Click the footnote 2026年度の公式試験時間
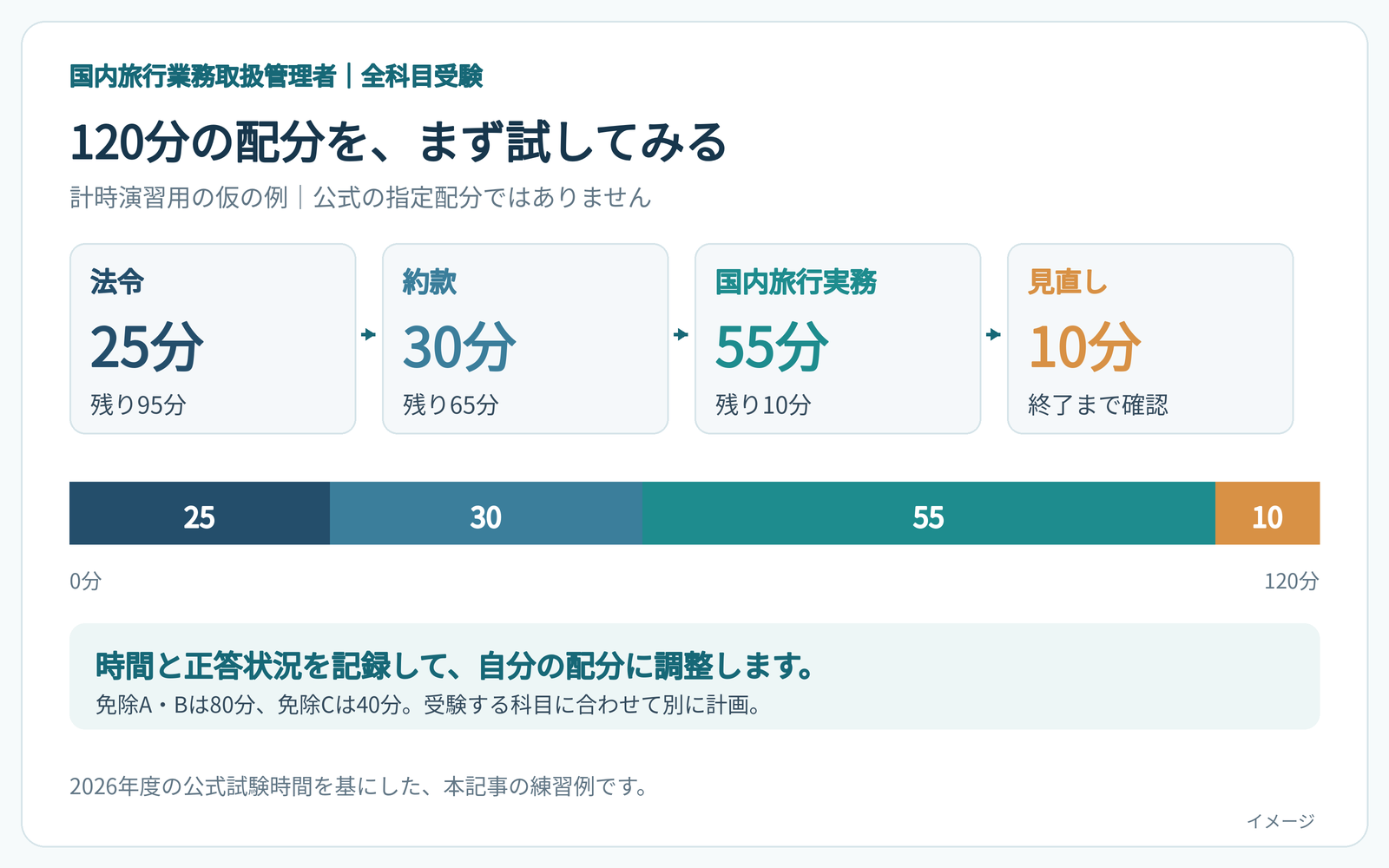This screenshot has height=868, width=1389. [x=191, y=786]
